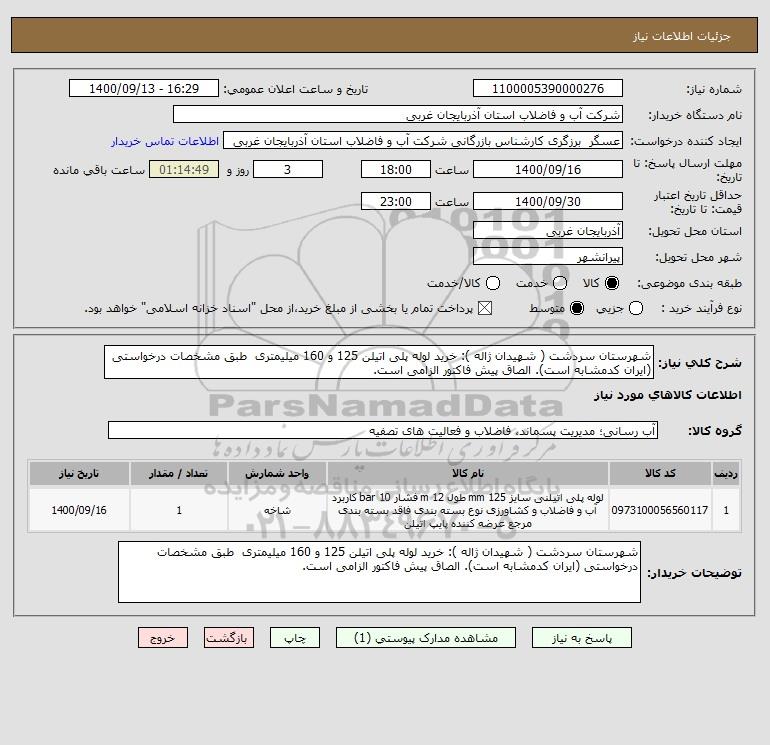The height and width of the screenshot is (745, 770).
Task: Click the request creator name field
Action: tap(423, 141)
